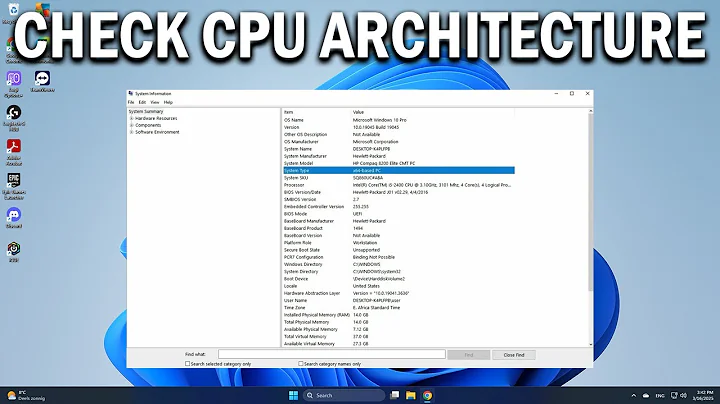This screenshot has height=404, width=720.
Task: Select the OS Name row
Action: pos(399,120)
